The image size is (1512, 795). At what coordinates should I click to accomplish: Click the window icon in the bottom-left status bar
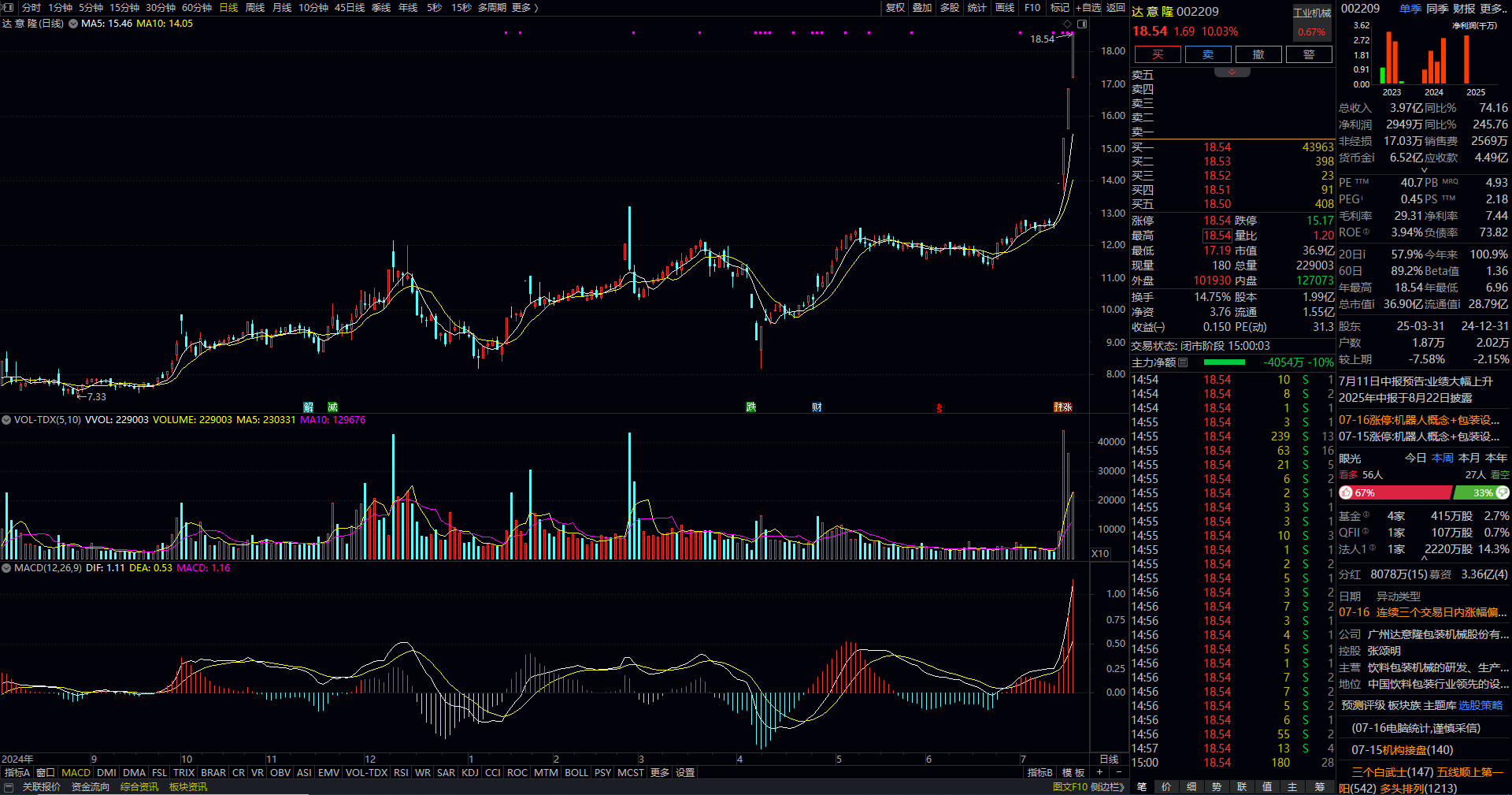pyautogui.click(x=9, y=787)
